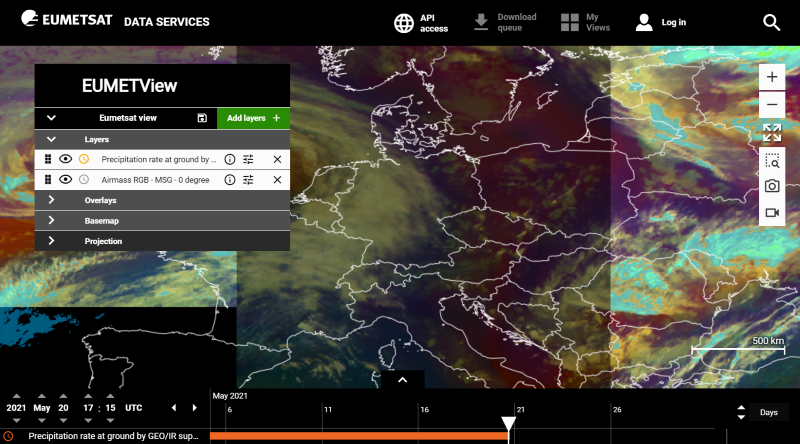Take a map snapshot with camera icon

tap(772, 186)
